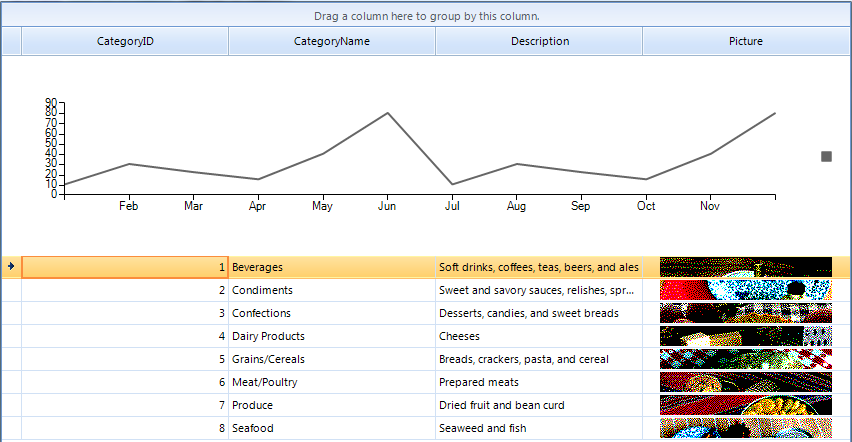
Task: Click the Produce category name cell
Action: 331,405
